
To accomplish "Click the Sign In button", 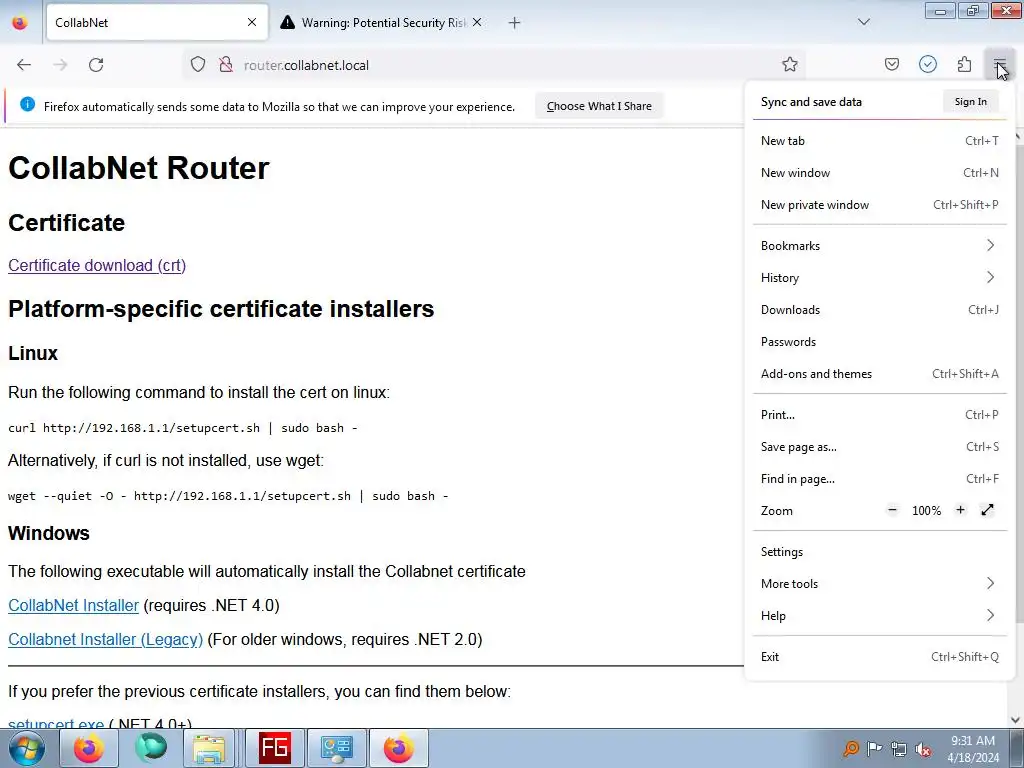I will click(970, 101).
